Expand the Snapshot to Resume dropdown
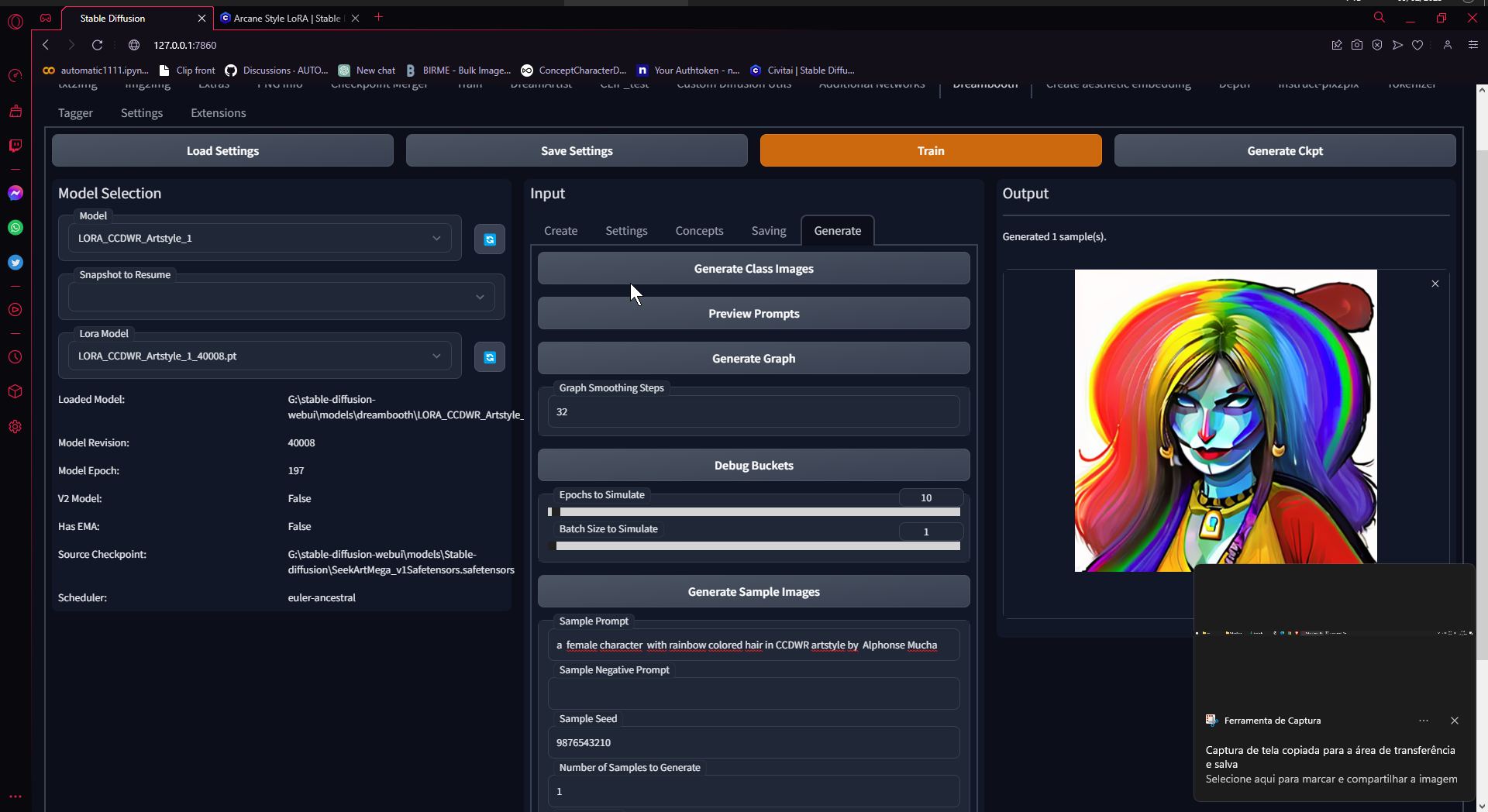1488x812 pixels. tap(281, 297)
